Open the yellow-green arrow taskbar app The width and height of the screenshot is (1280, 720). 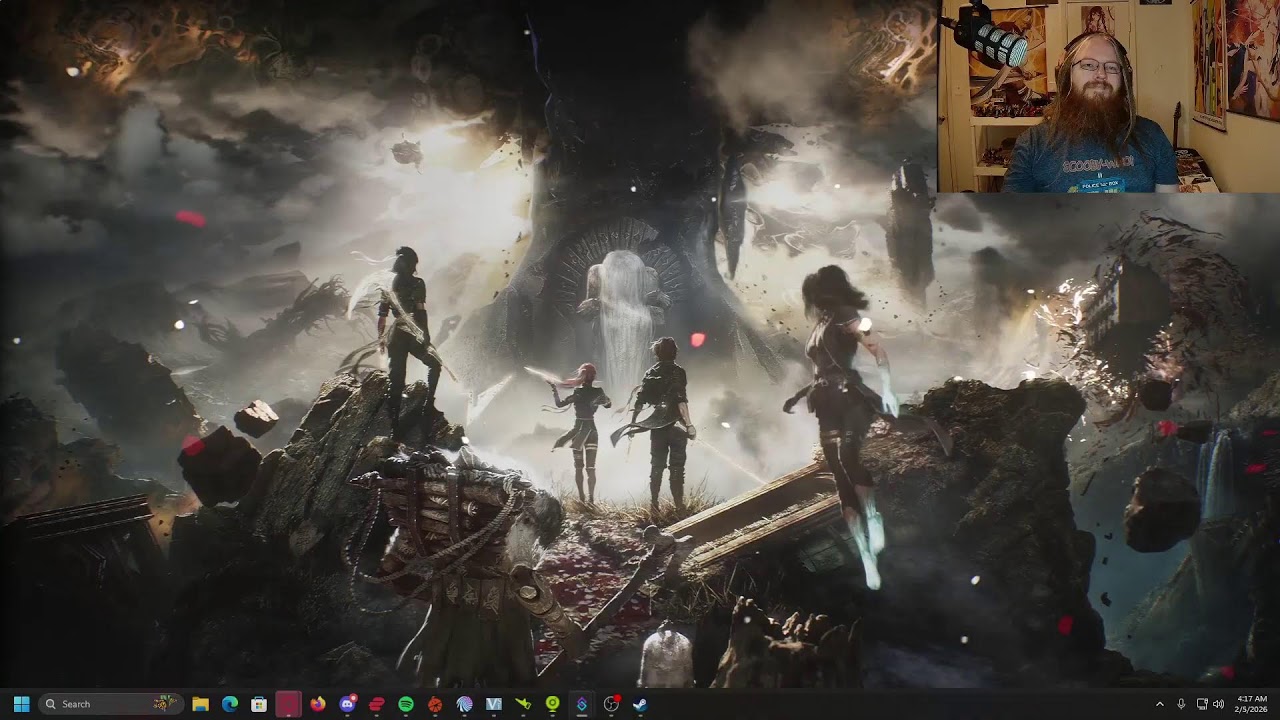(x=523, y=704)
